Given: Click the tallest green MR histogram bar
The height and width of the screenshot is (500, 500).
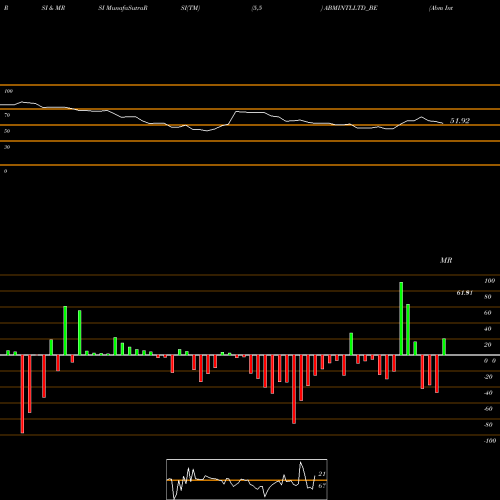Looking at the screenshot, I should click(x=401, y=319).
